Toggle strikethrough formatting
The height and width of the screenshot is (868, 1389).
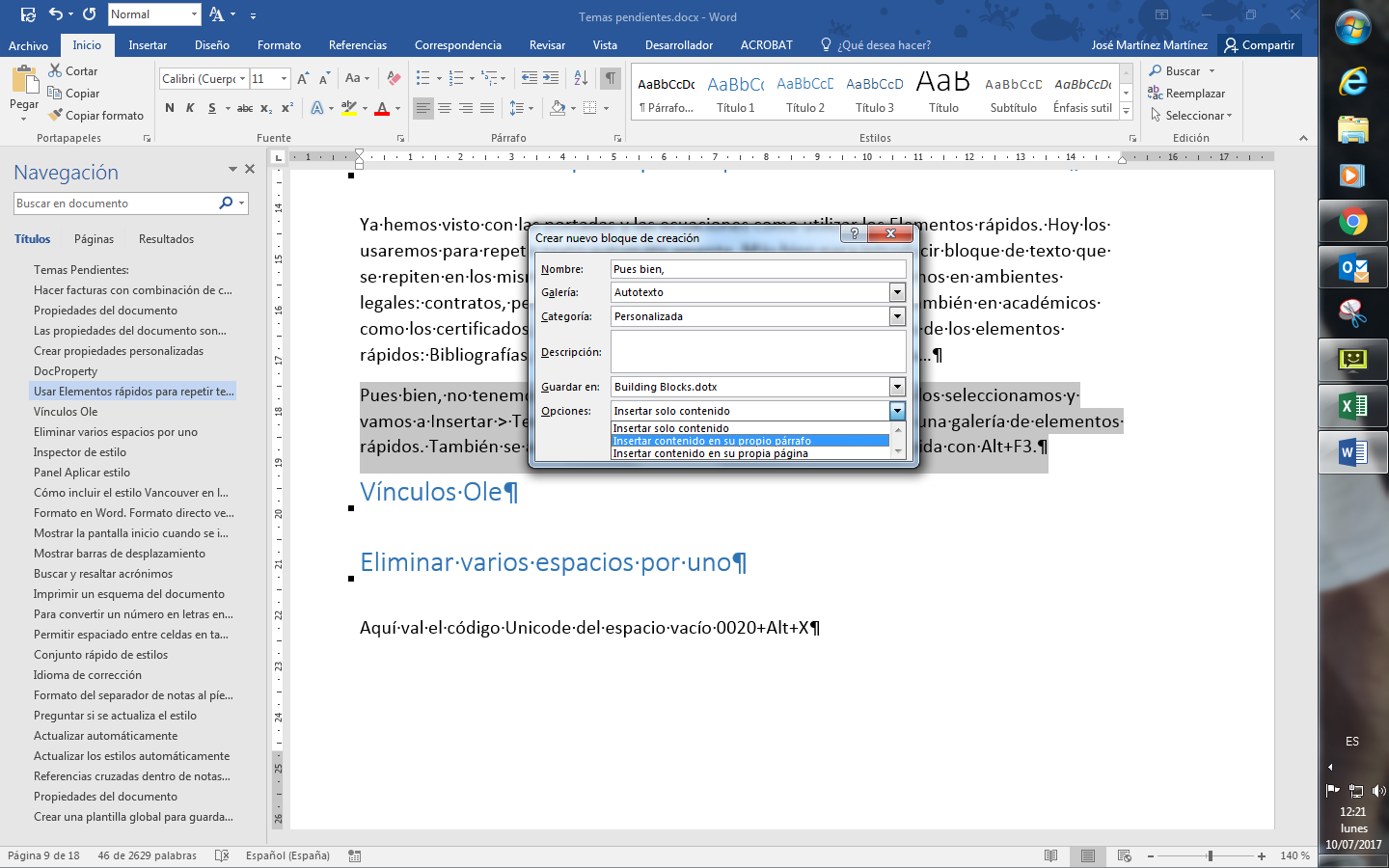(245, 108)
